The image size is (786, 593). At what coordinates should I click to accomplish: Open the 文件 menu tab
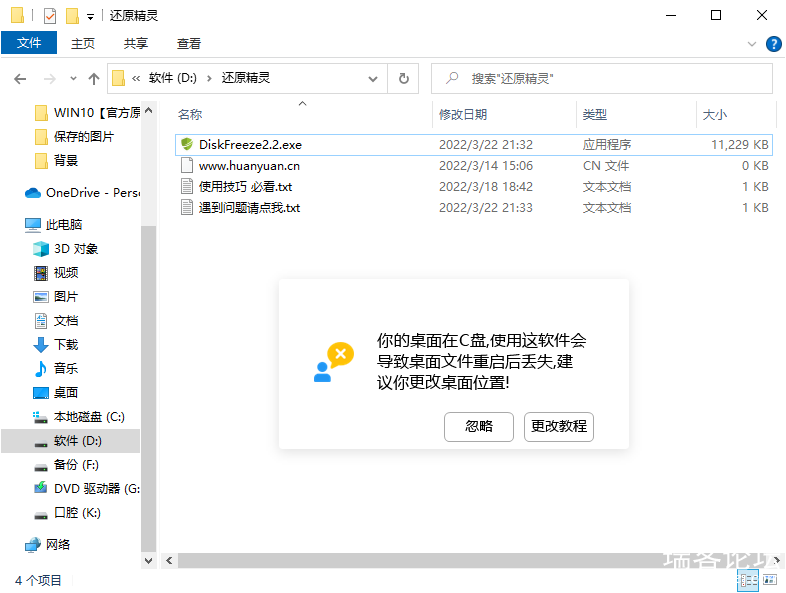click(x=29, y=44)
